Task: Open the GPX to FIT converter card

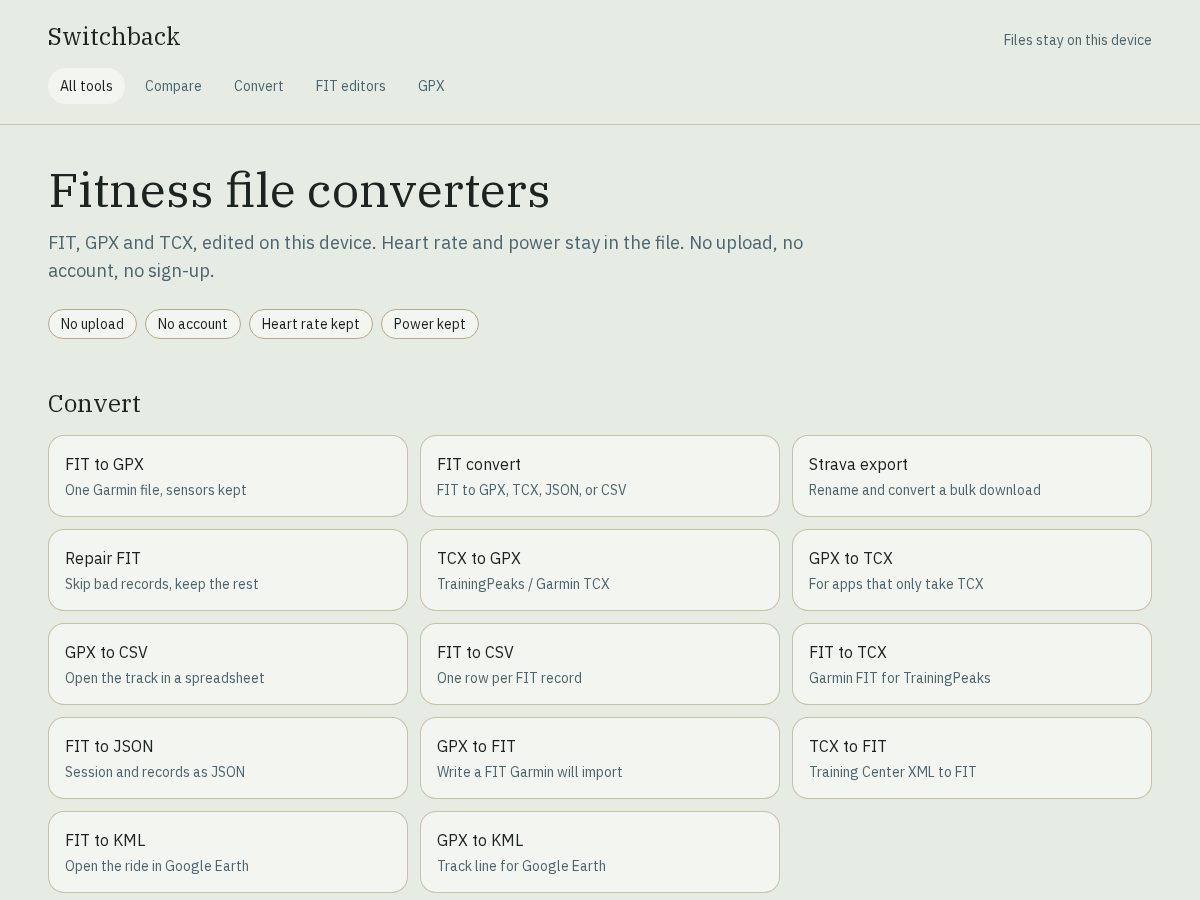Action: tap(600, 758)
